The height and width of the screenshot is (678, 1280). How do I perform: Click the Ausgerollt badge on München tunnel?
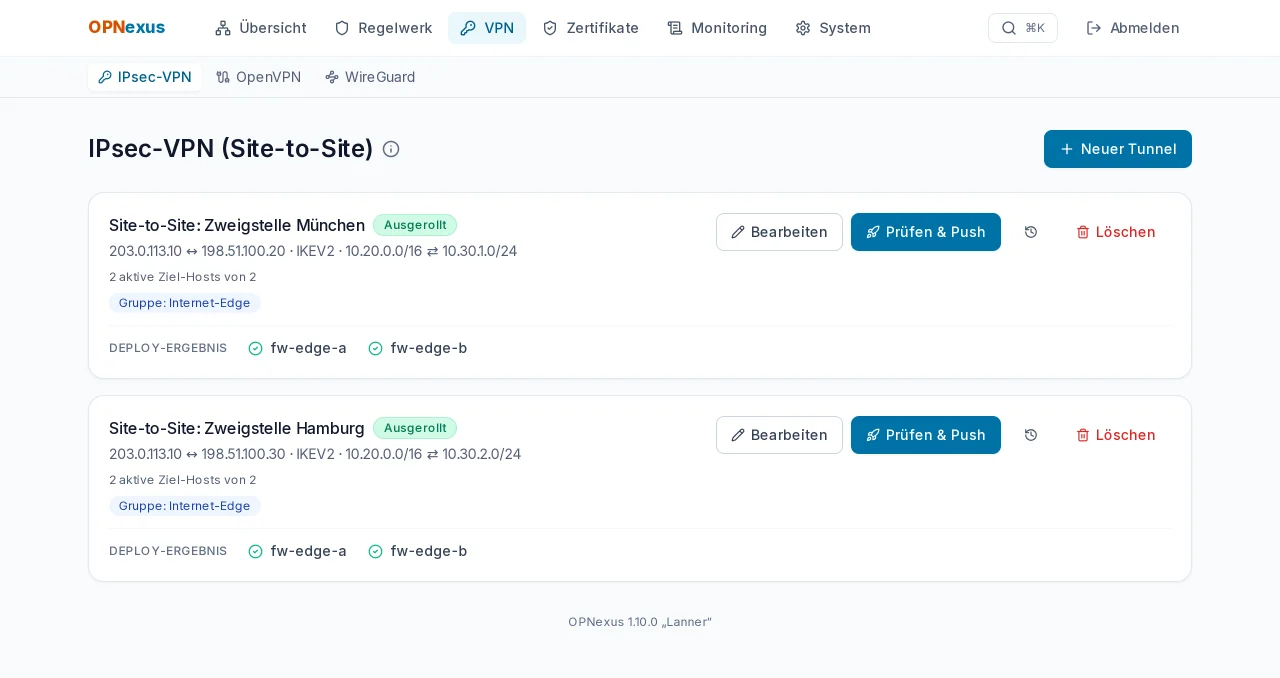415,225
